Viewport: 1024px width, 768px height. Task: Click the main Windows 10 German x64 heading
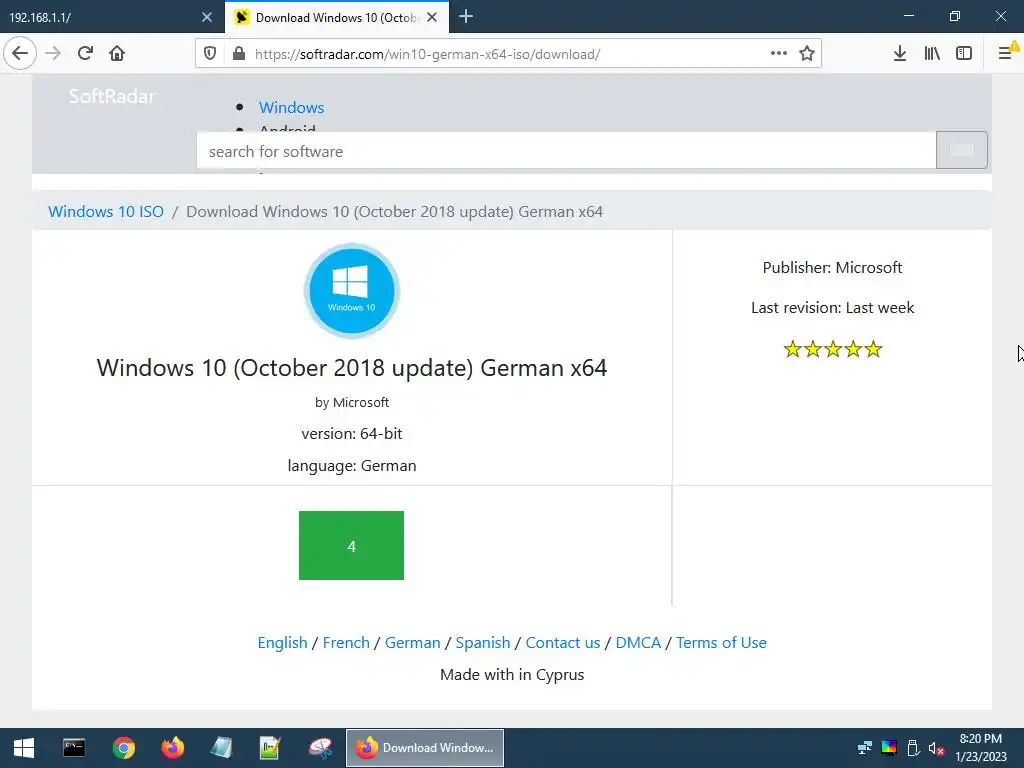coord(352,368)
